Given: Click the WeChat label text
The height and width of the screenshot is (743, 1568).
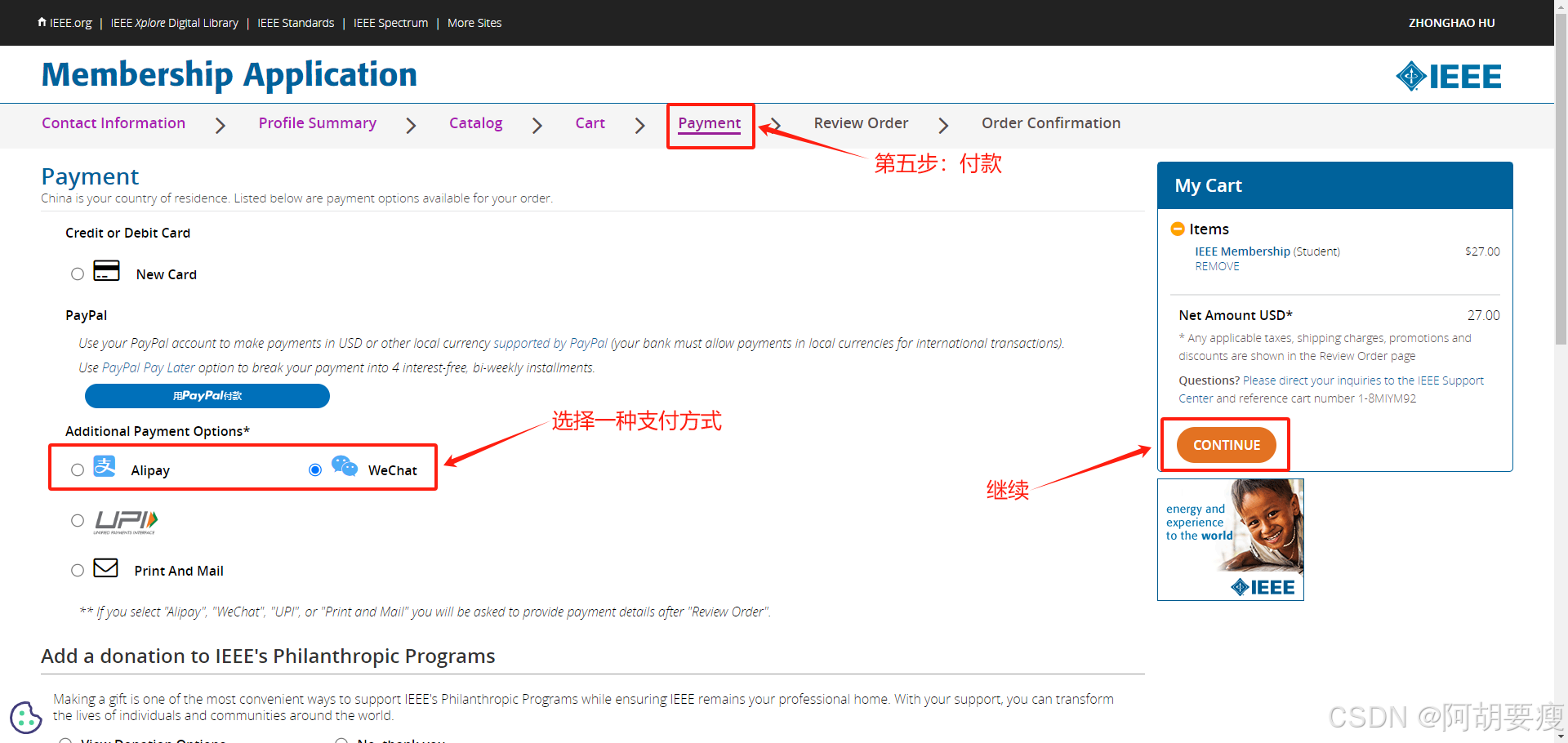Looking at the screenshot, I should pyautogui.click(x=393, y=470).
